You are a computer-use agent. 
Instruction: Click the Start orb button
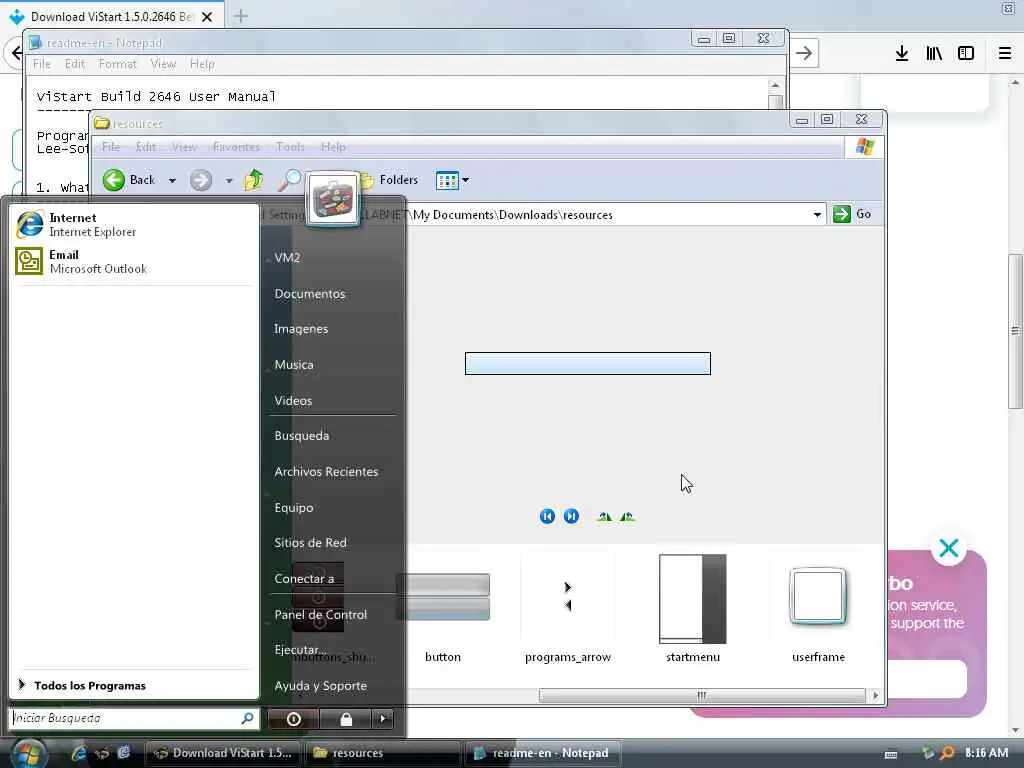(27, 753)
